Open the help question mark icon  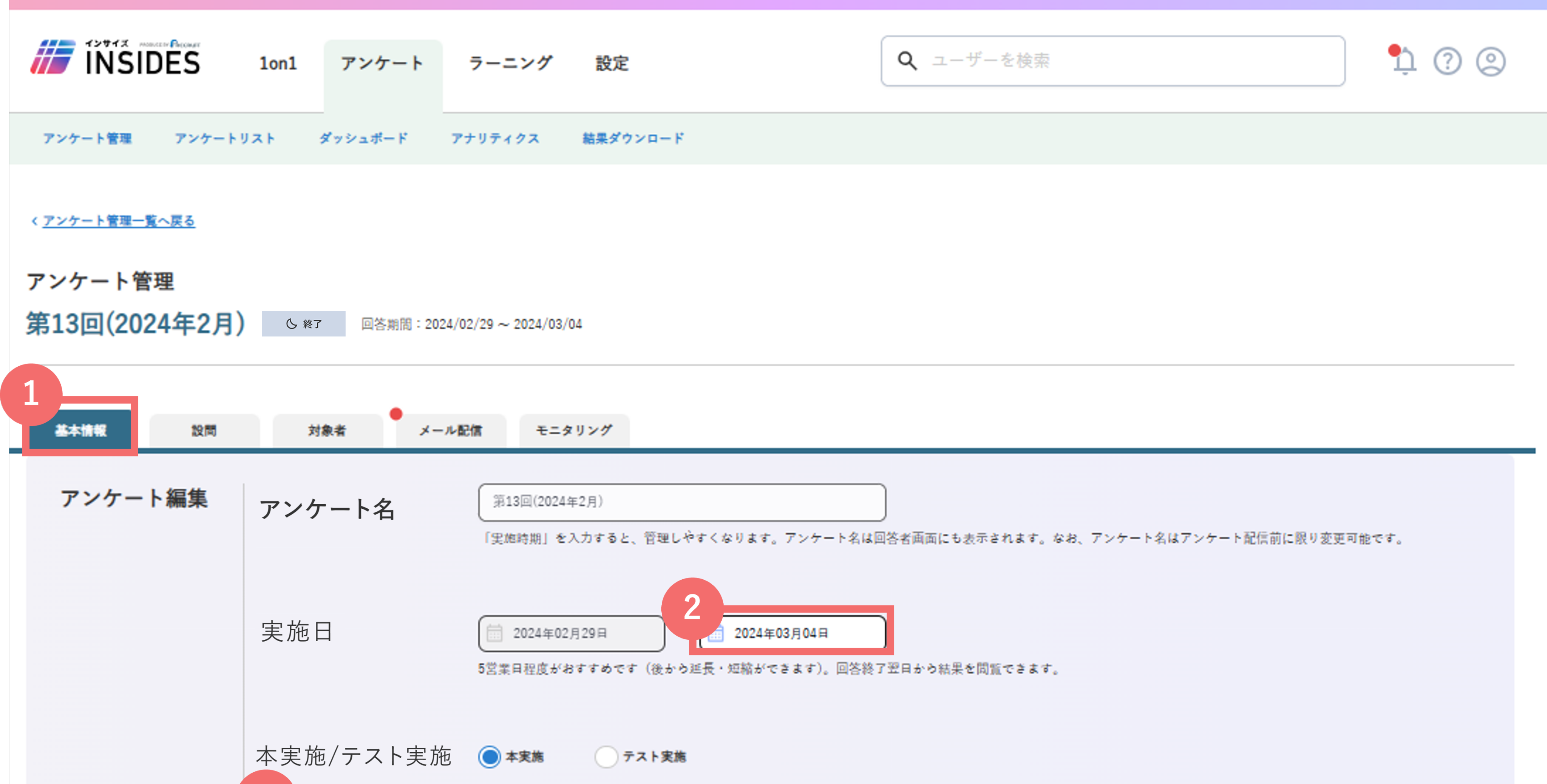coord(1447,61)
